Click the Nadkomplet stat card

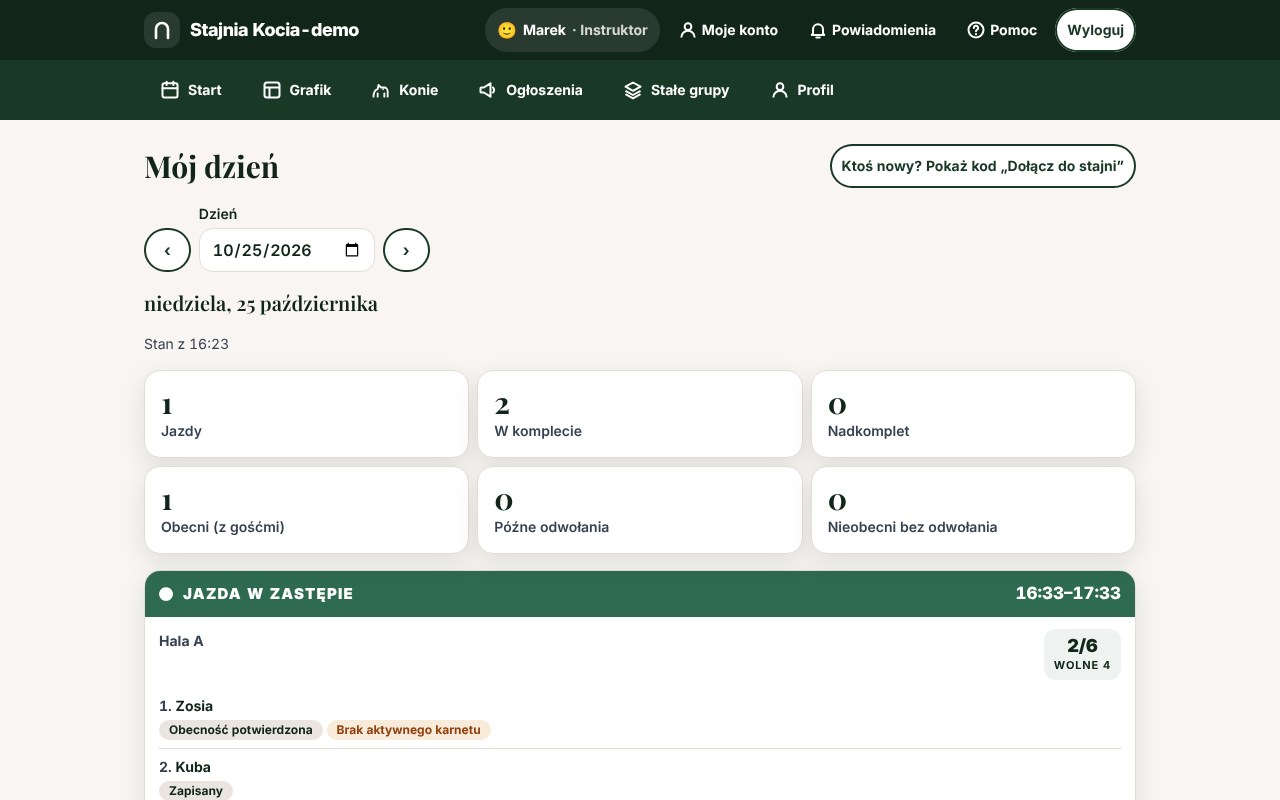coord(973,414)
